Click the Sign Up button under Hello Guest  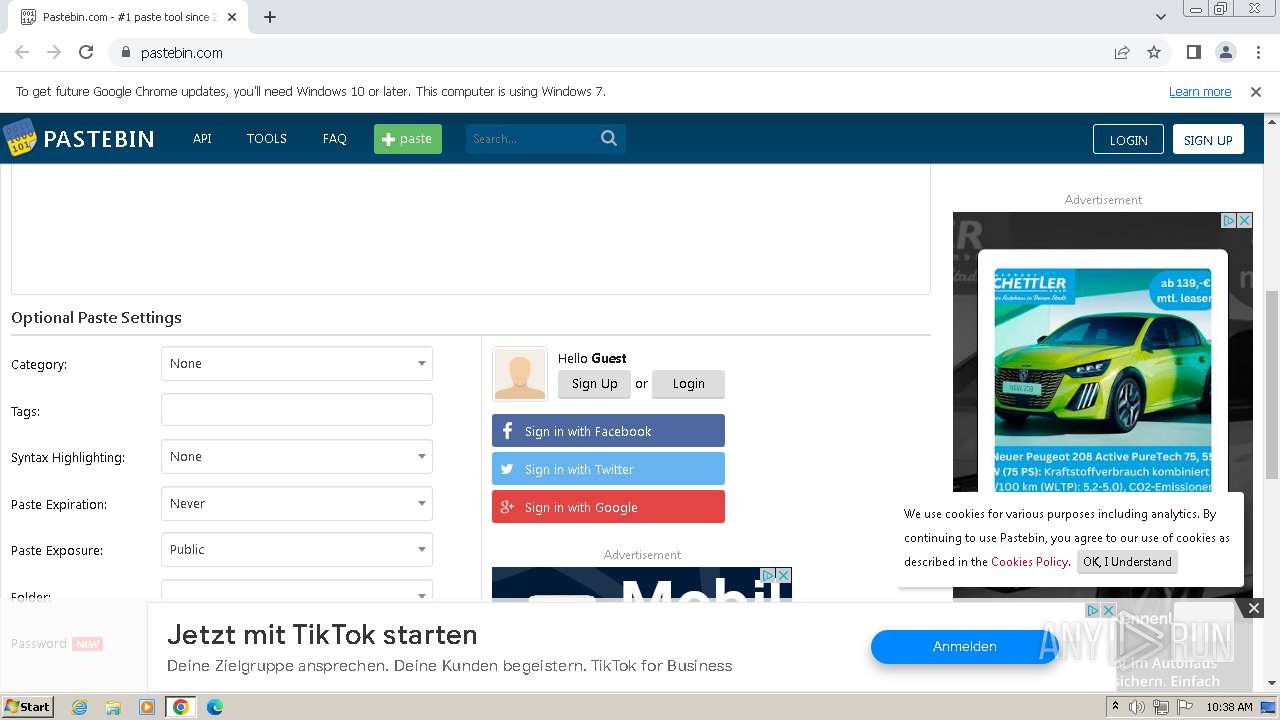[x=594, y=384]
